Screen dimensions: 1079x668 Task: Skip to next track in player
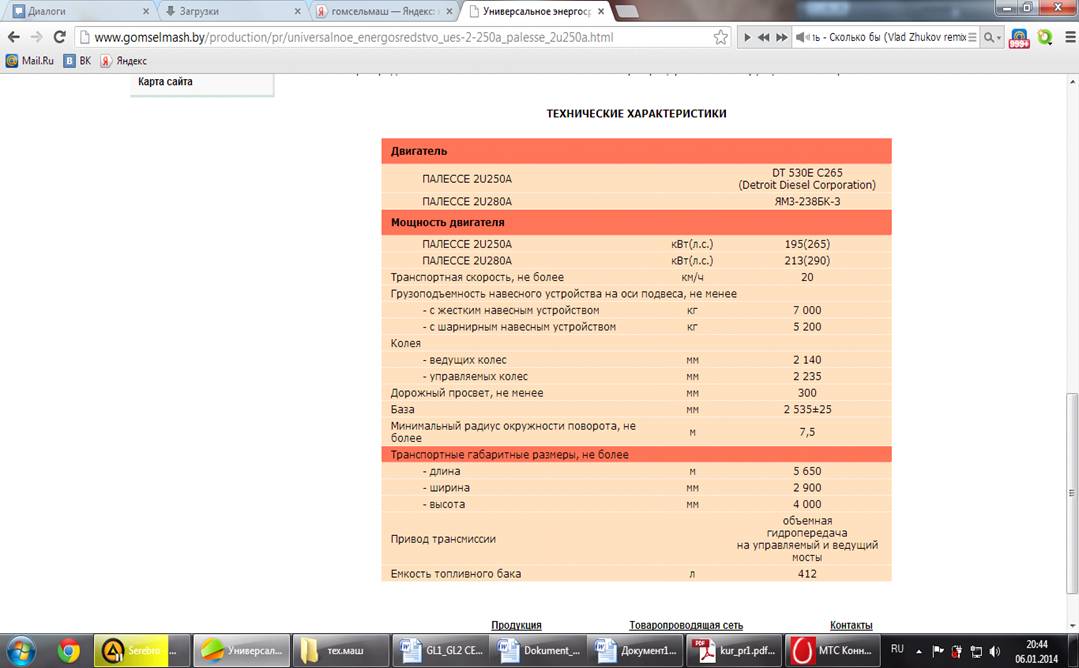[782, 37]
